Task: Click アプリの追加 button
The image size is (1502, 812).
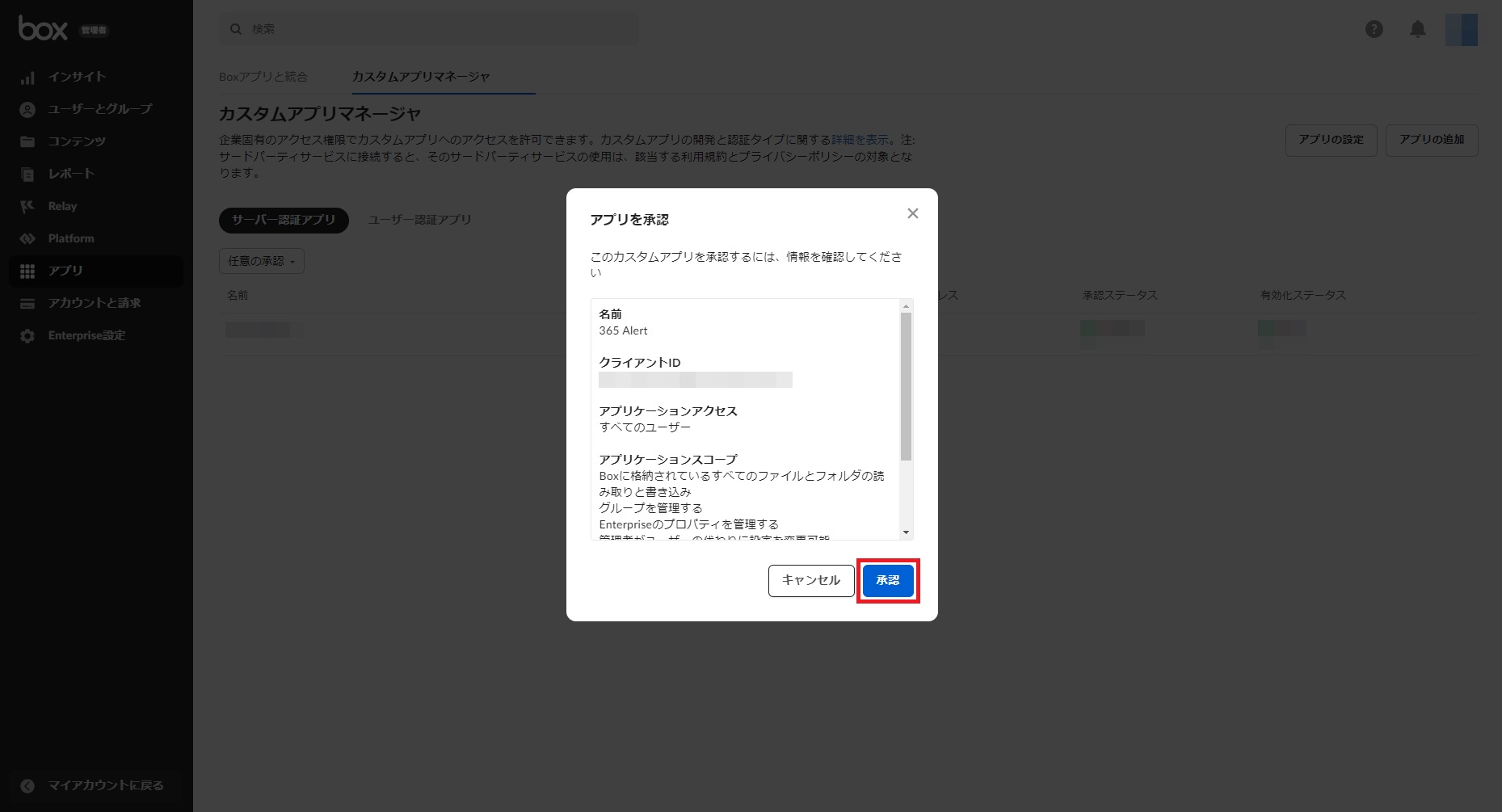Action: point(1431,140)
